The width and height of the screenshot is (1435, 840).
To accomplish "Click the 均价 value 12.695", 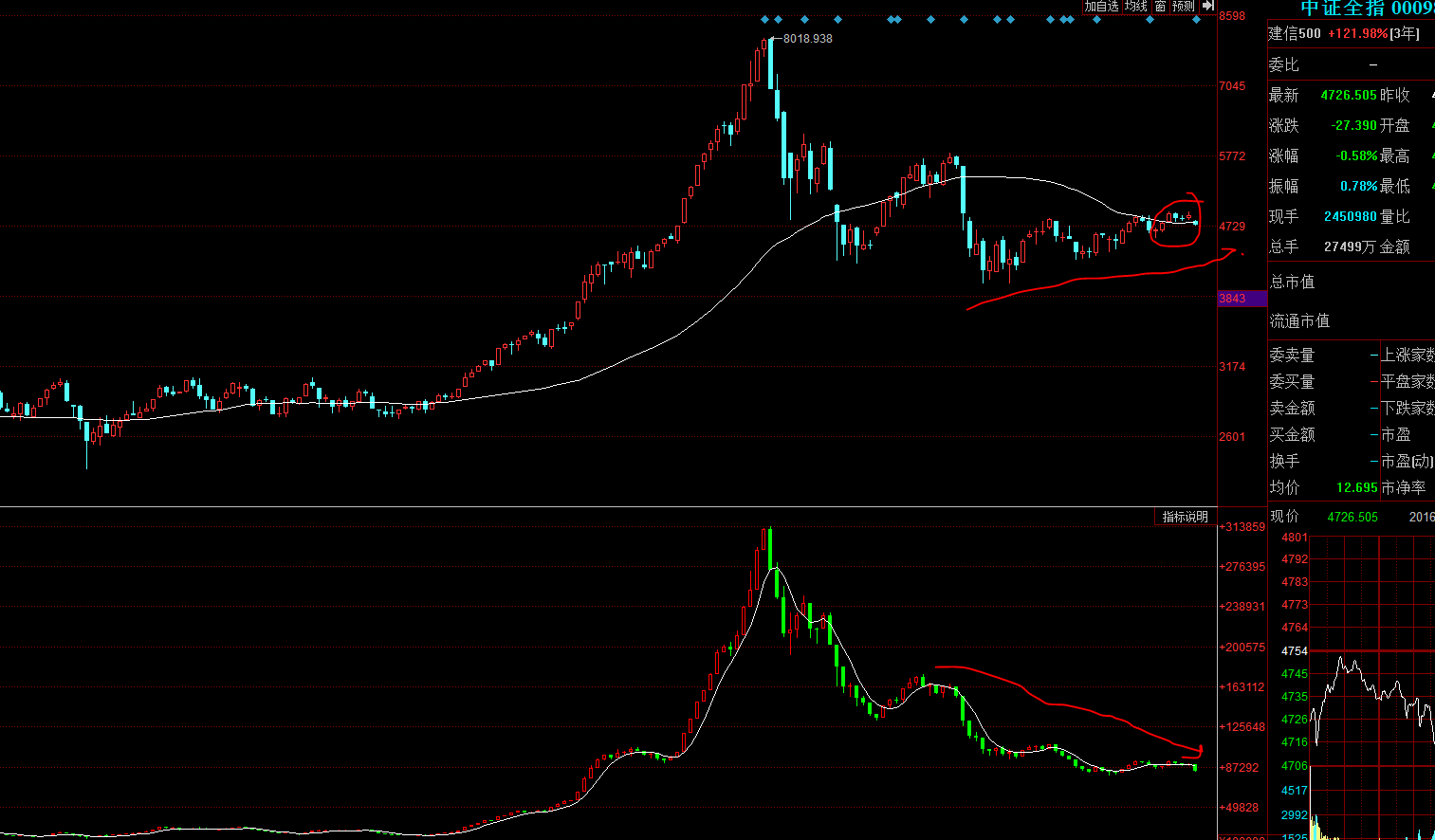I will pos(1357,488).
